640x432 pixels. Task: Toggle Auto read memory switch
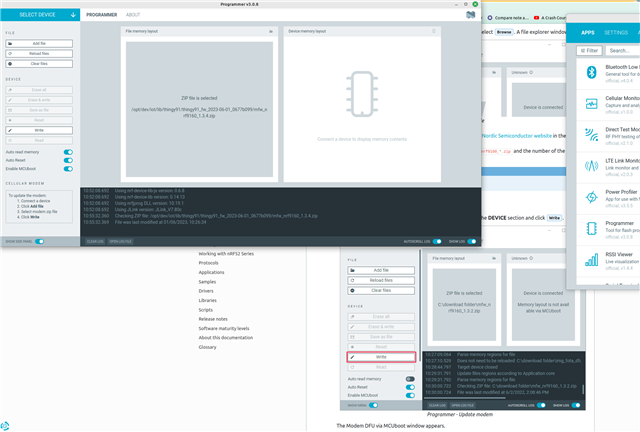(68, 152)
